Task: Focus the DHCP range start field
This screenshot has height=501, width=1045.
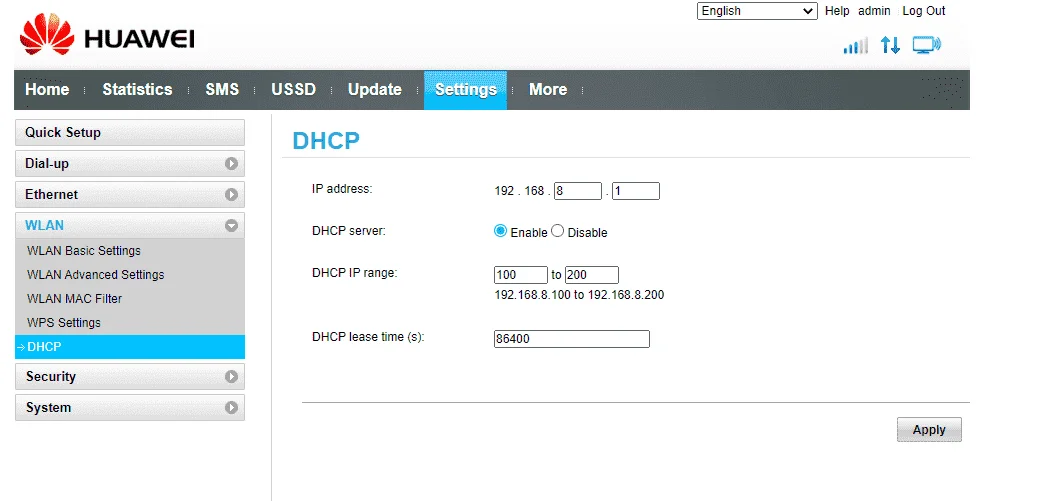Action: coord(521,275)
